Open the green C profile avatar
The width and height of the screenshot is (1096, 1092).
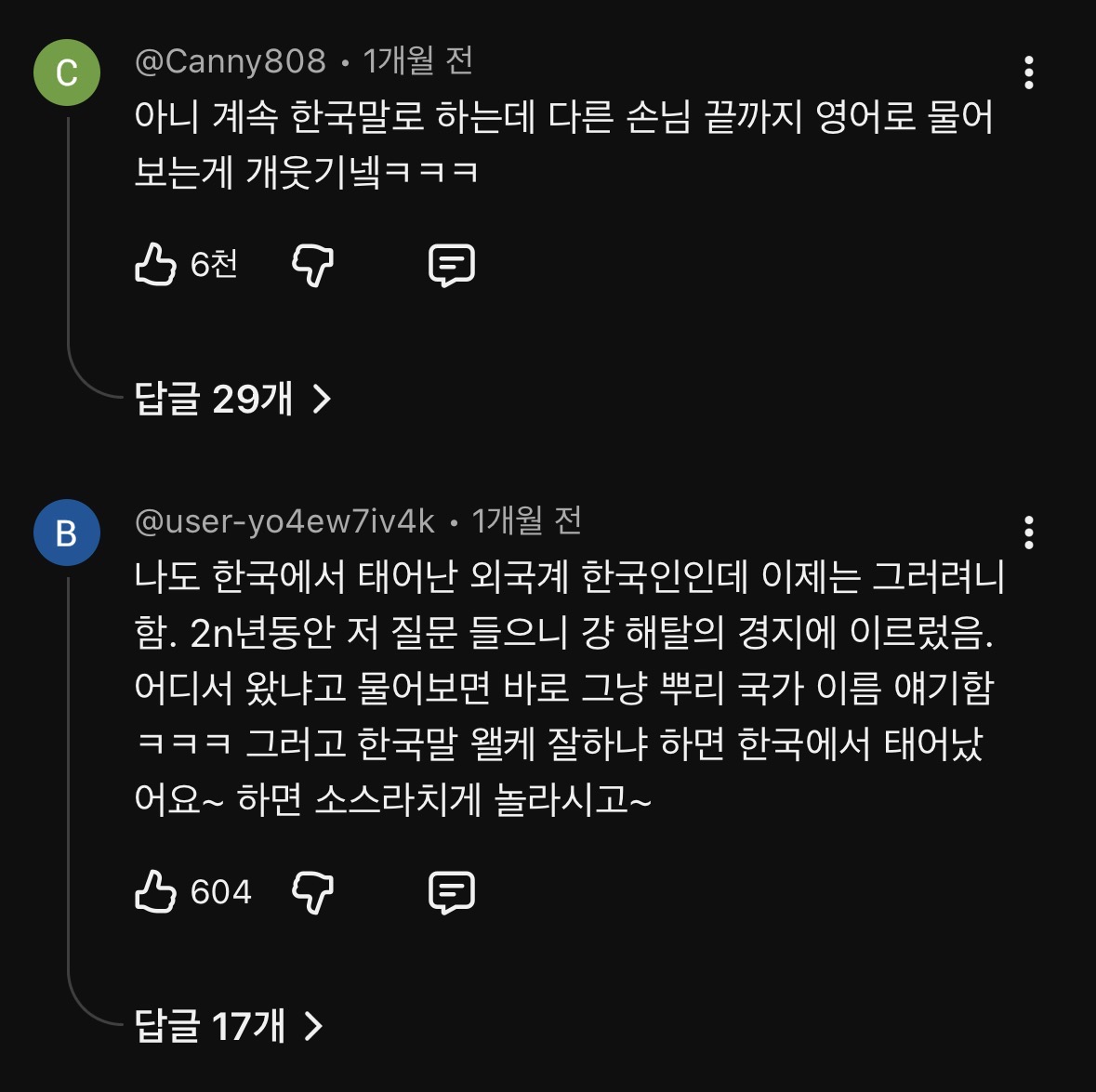tap(67, 72)
